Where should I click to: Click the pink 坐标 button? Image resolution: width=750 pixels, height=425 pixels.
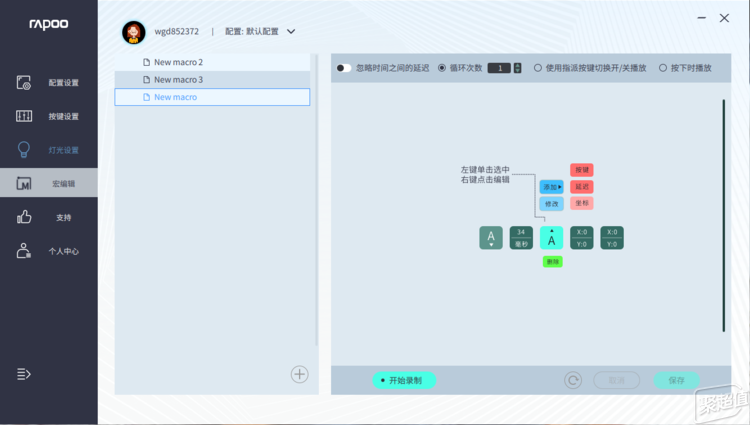coord(582,203)
